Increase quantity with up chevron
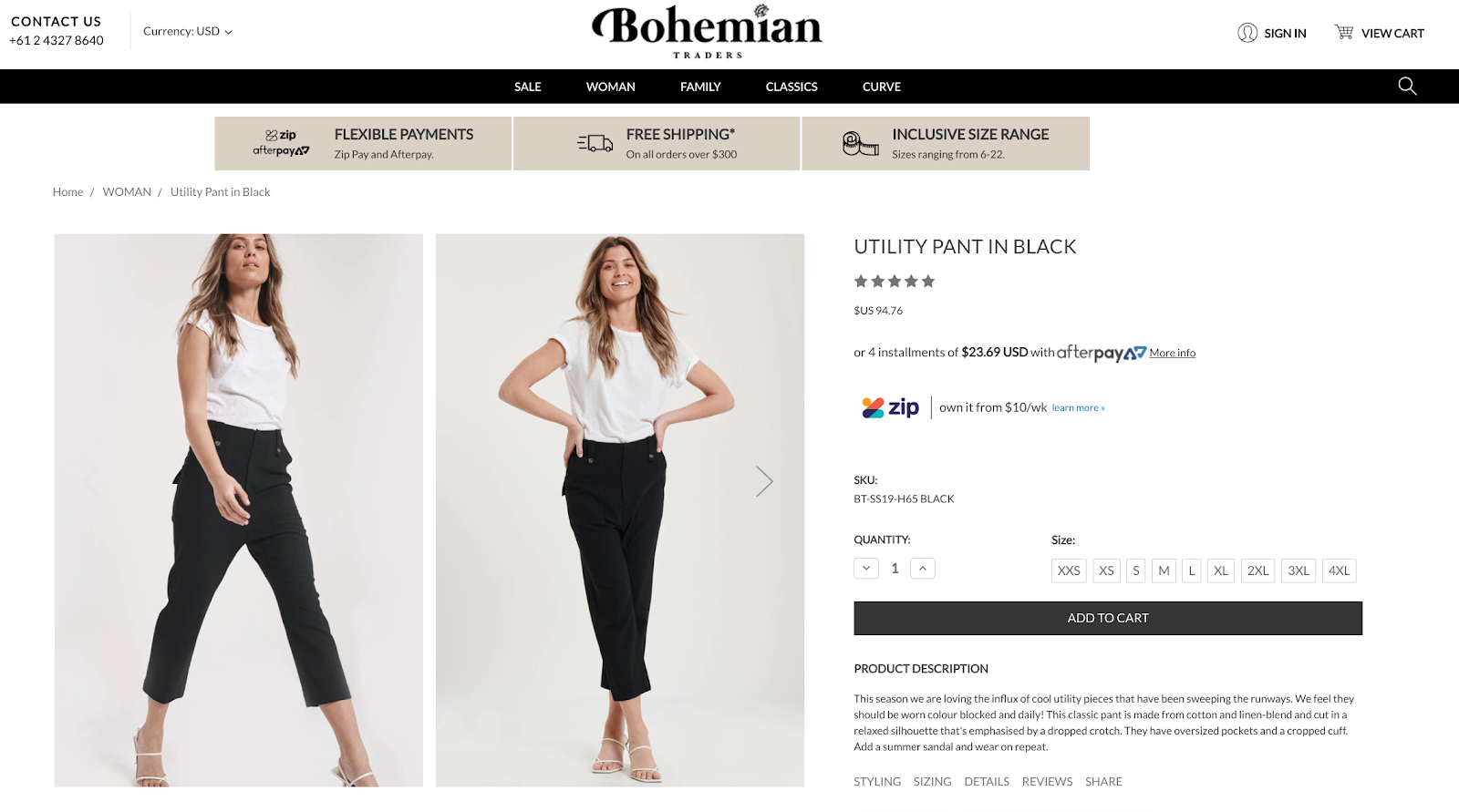Viewport: 1459px width, 812px height. [923, 569]
